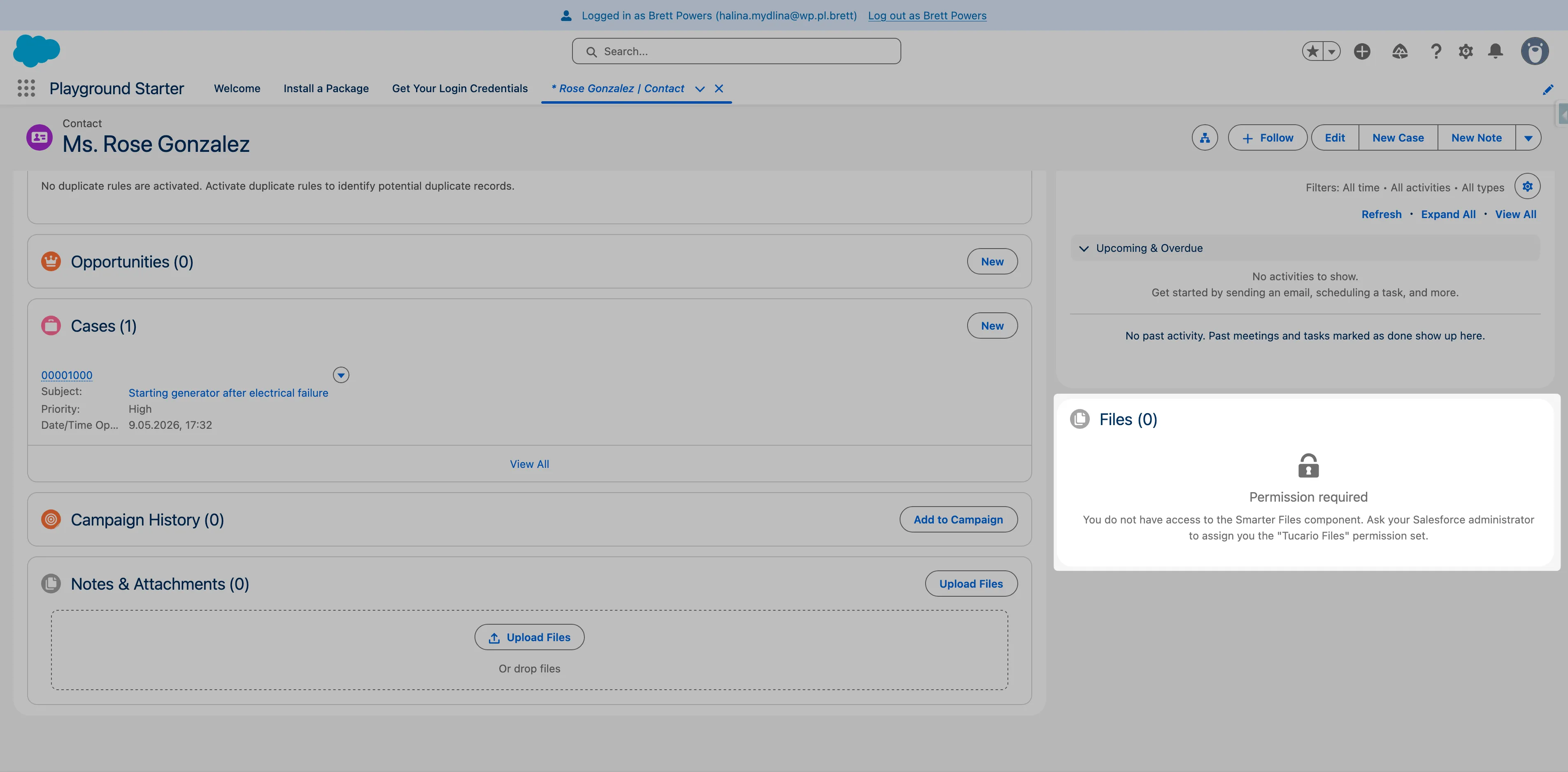1568x772 pixels.
Task: Click in the global Search field
Action: tap(737, 51)
